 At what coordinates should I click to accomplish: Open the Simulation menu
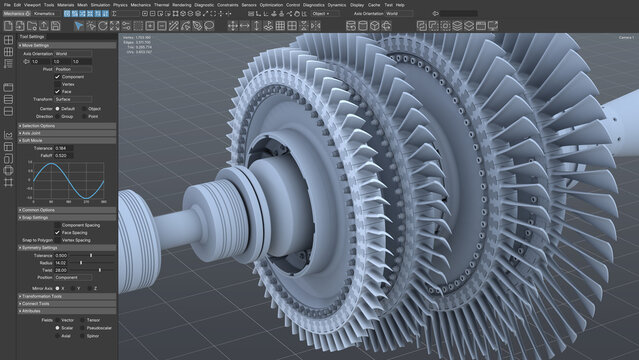click(100, 5)
